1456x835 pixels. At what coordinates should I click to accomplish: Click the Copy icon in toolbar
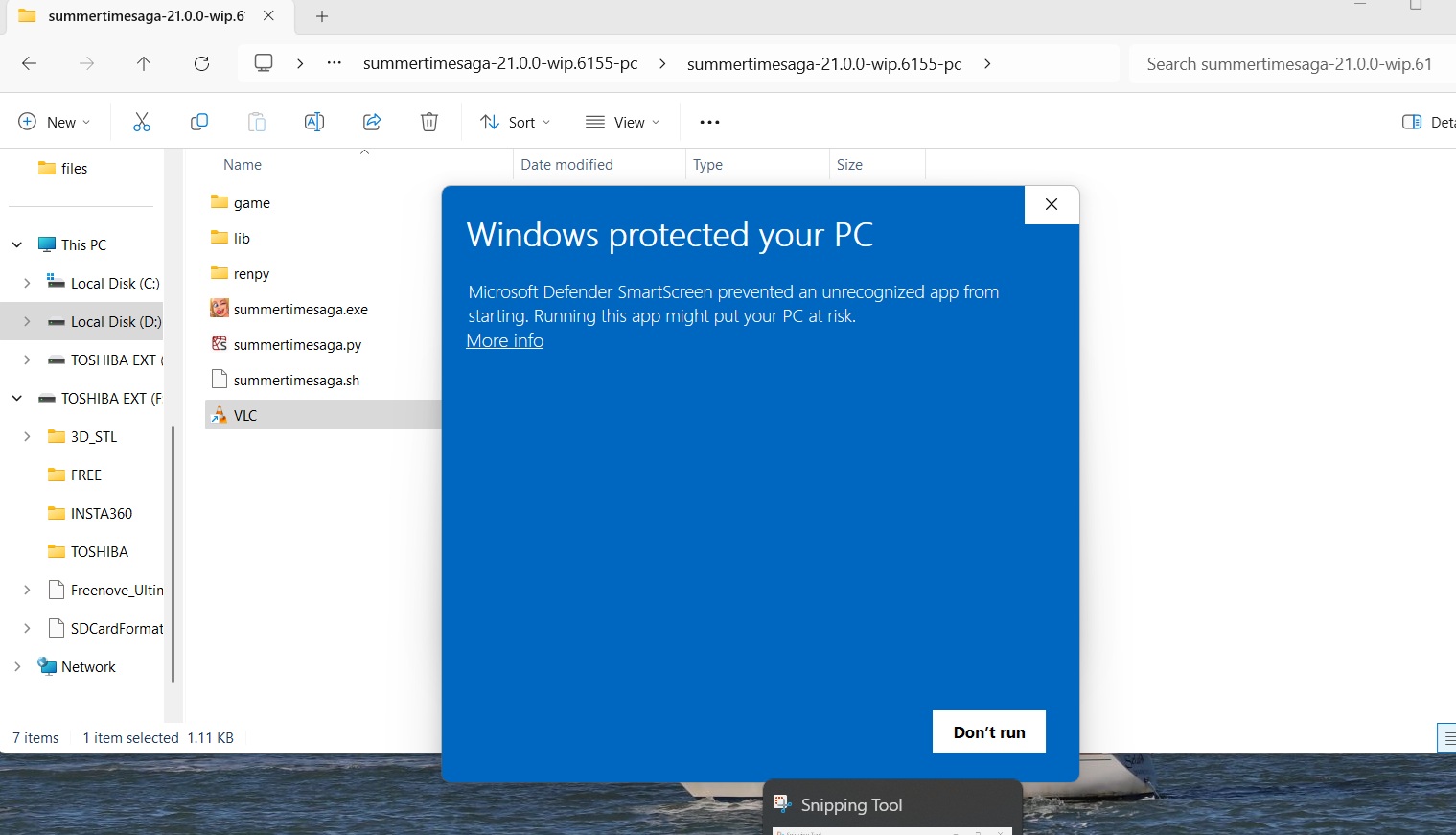(199, 122)
